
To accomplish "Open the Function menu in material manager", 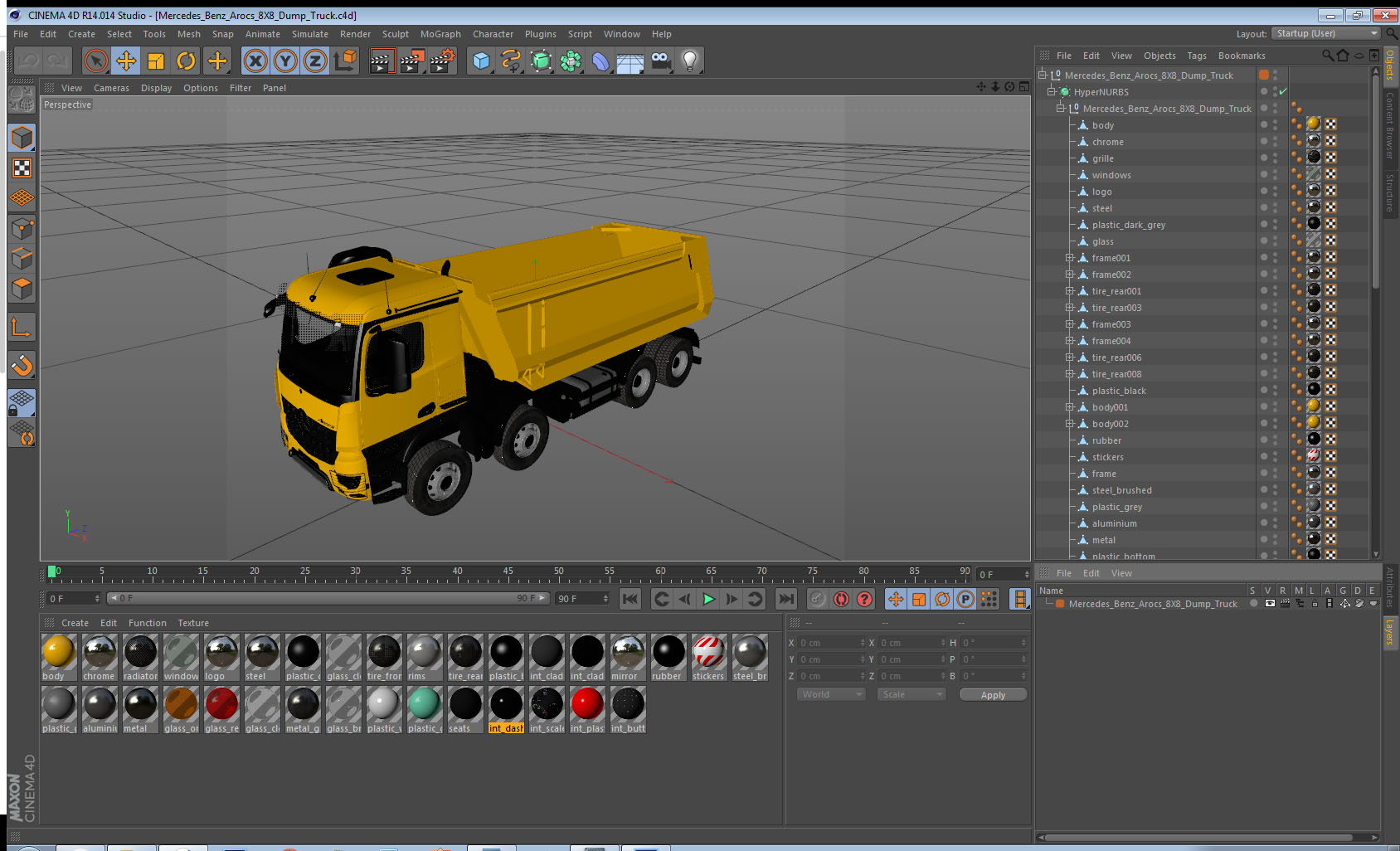I will [148, 623].
